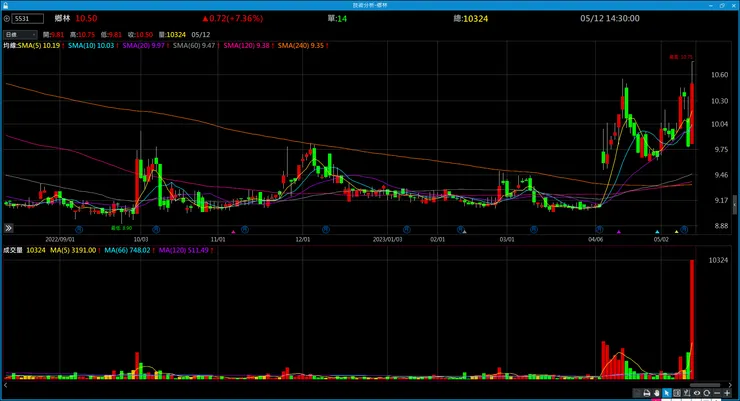The height and width of the screenshot is (401, 740).
Task: Click the 10324 volume axis label
Action: click(718, 260)
